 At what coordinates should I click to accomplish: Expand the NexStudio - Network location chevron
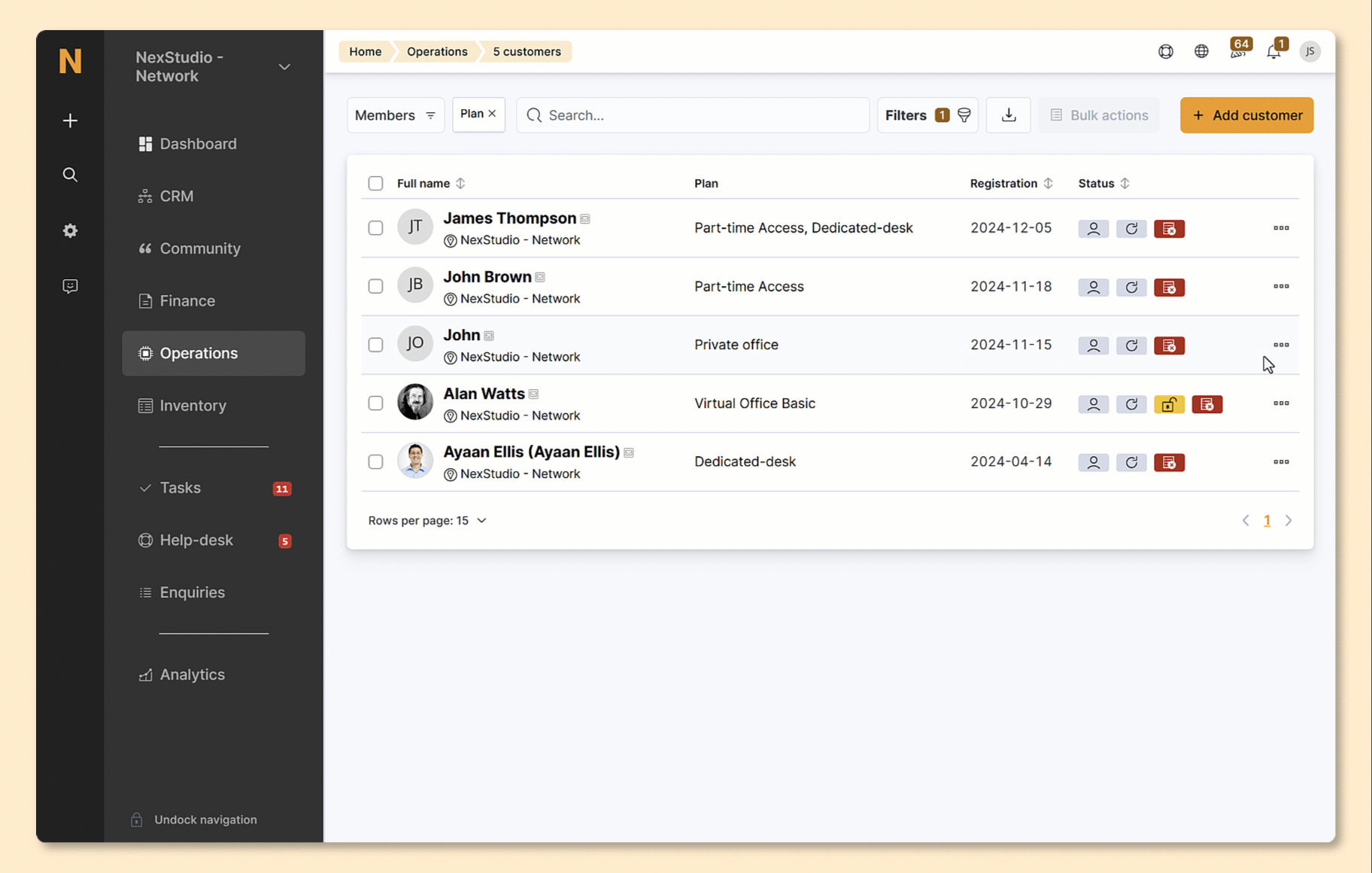point(284,67)
